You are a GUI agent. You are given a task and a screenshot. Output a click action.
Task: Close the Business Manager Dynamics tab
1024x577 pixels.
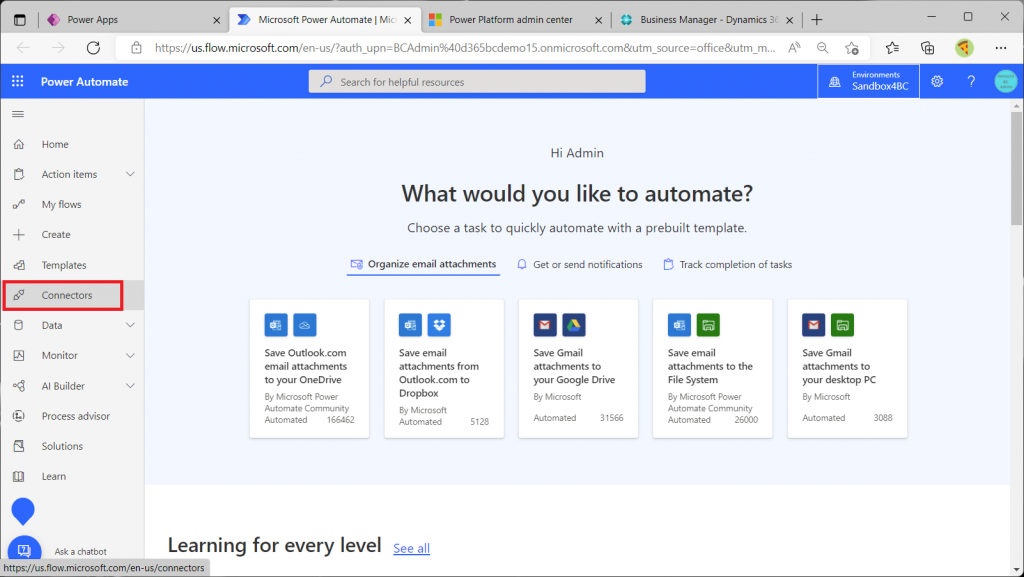(x=790, y=20)
